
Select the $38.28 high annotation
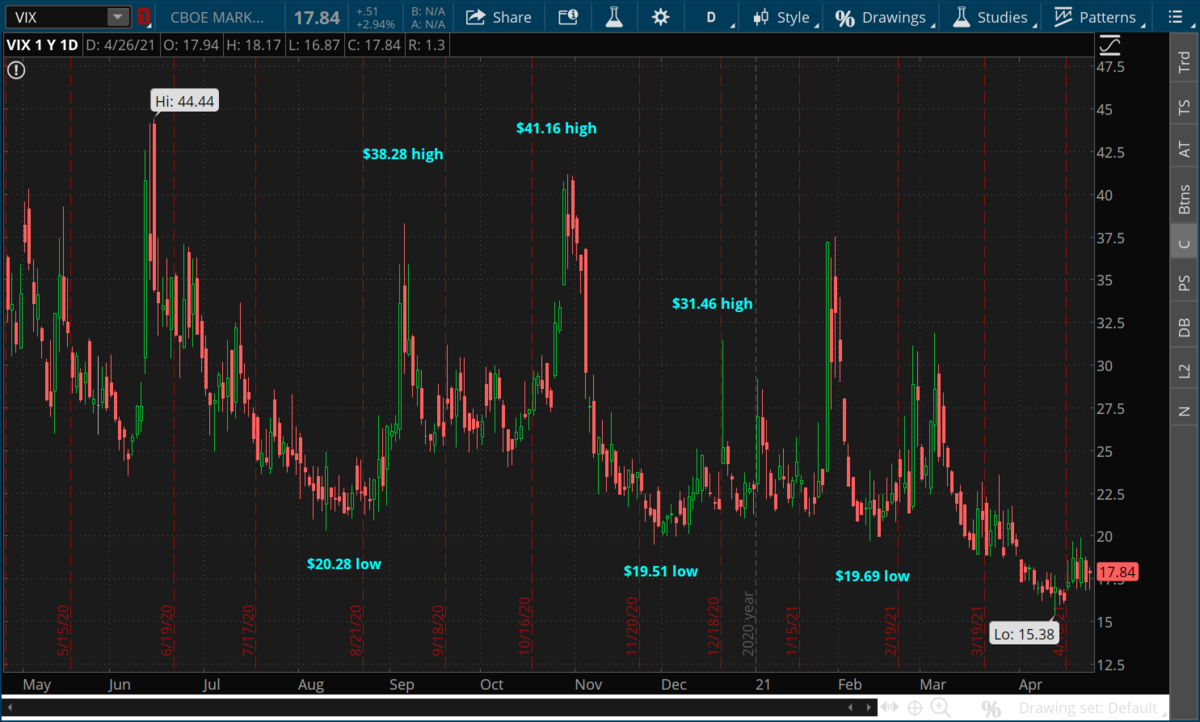(x=402, y=154)
